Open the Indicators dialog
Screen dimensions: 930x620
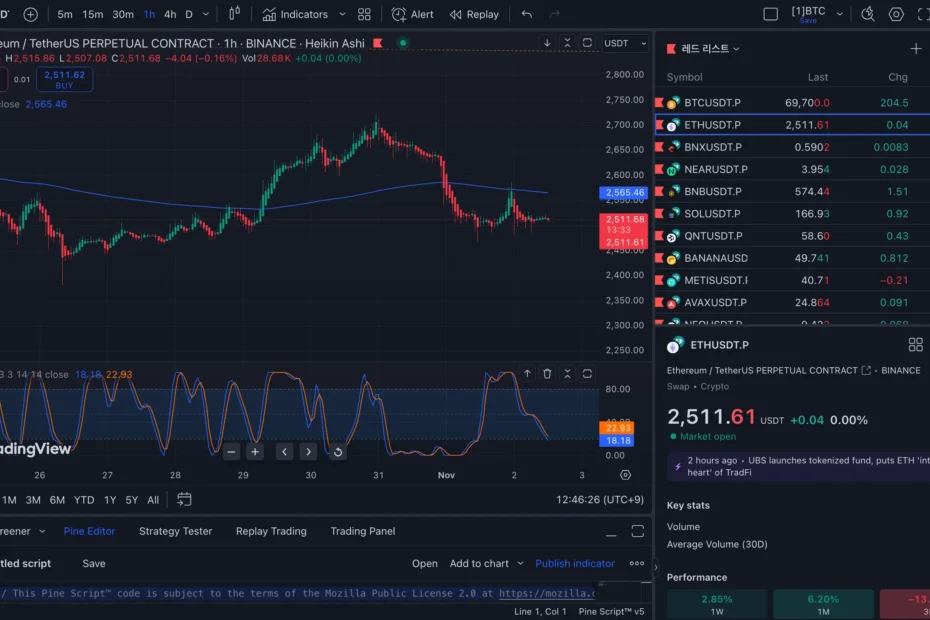[295, 14]
